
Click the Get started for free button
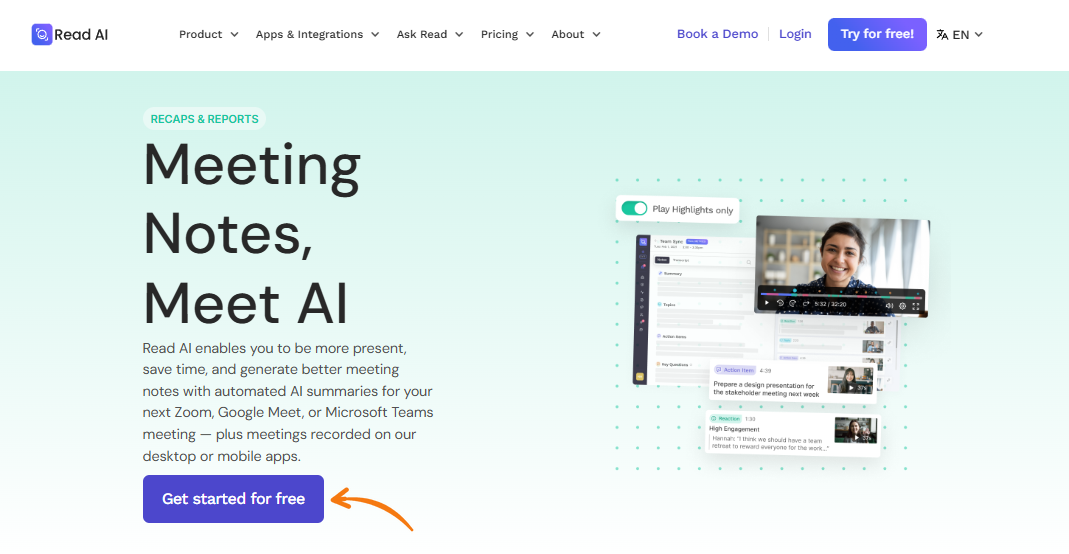[233, 499]
